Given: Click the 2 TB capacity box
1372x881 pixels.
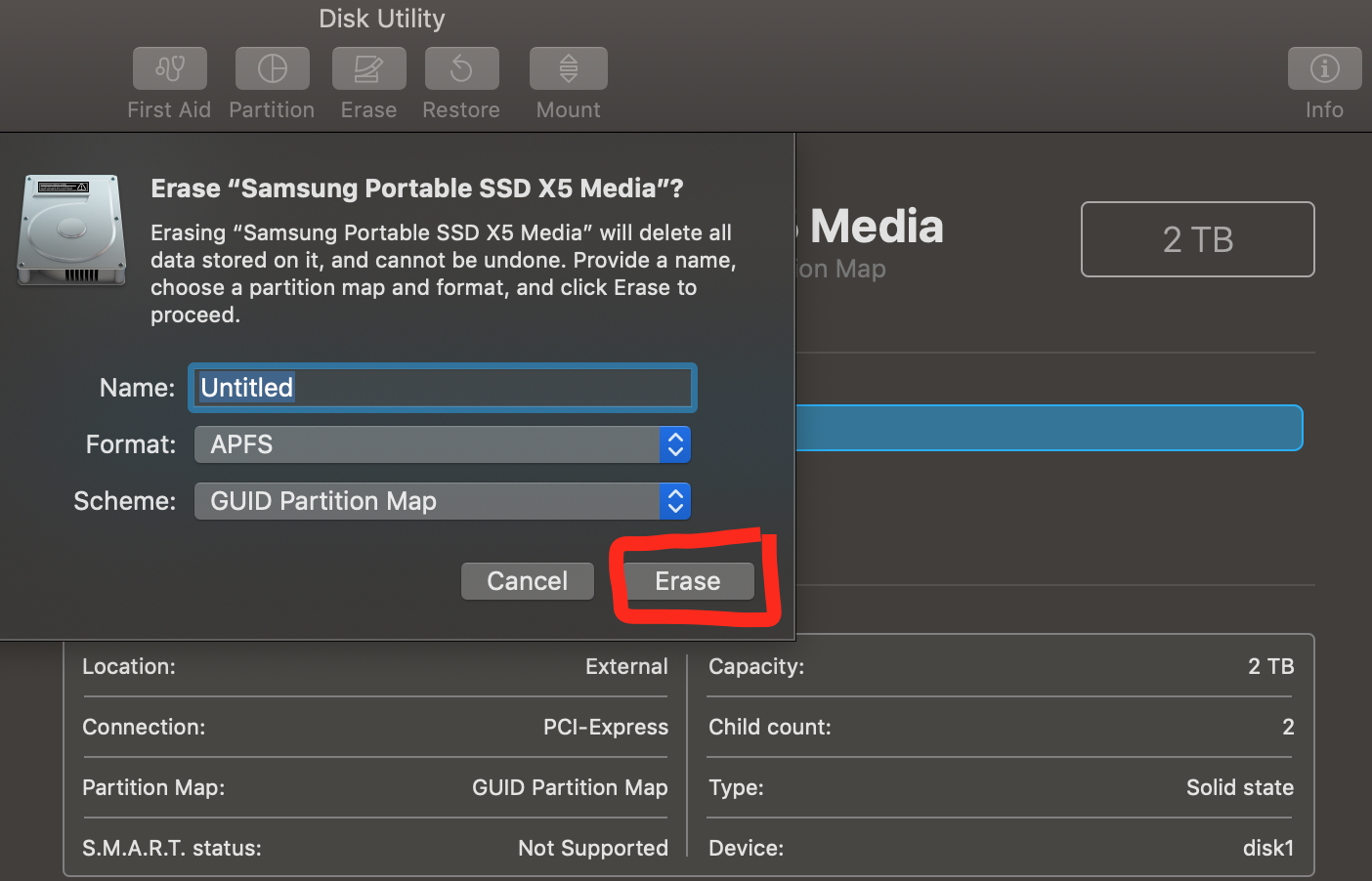Looking at the screenshot, I should [x=1198, y=239].
